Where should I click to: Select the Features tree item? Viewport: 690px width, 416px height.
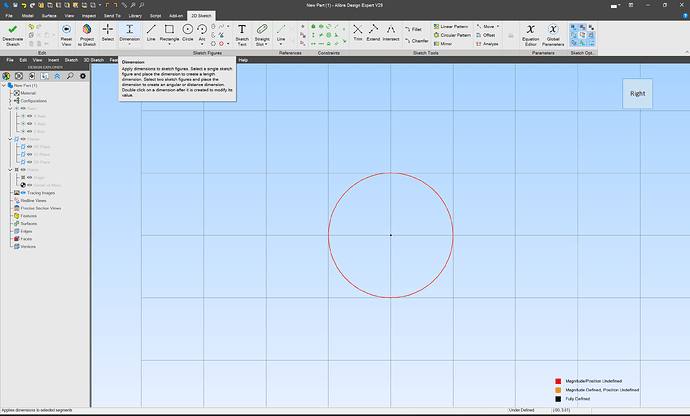click(29, 216)
